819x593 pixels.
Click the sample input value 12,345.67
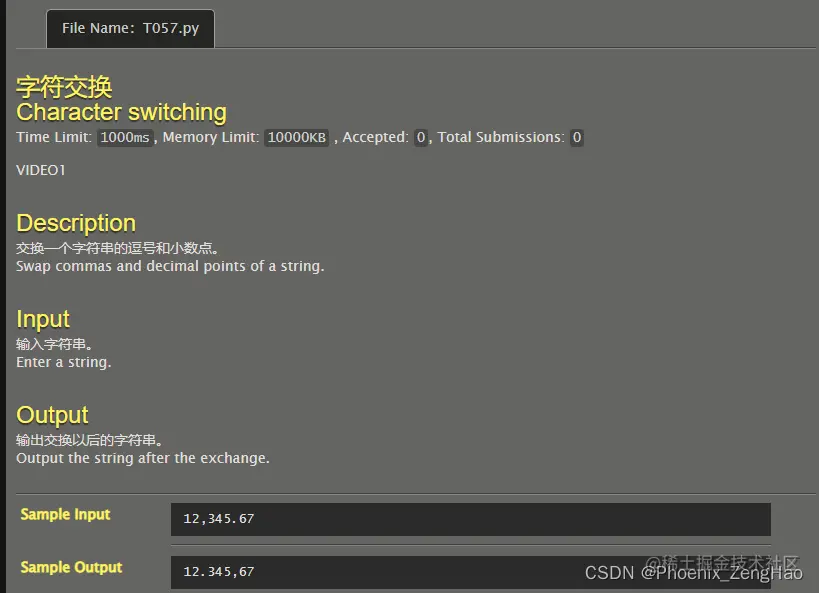(219, 519)
